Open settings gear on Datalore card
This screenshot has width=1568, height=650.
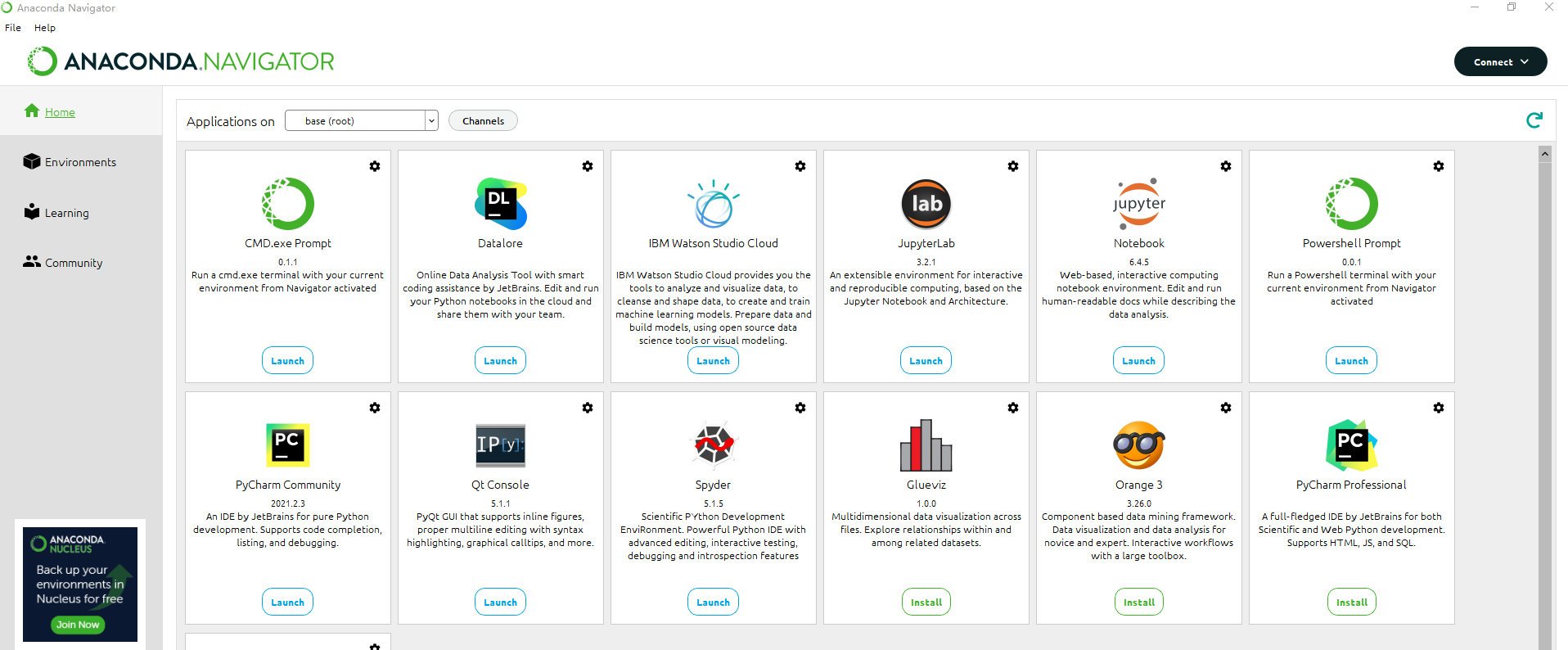click(x=588, y=166)
